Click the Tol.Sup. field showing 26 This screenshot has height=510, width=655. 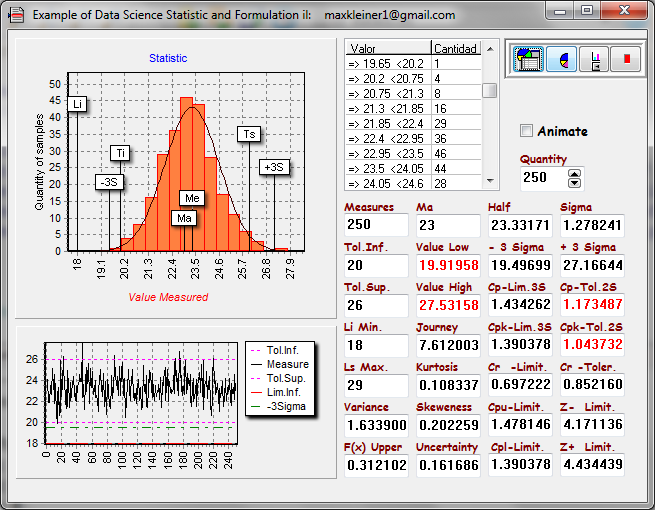coord(375,305)
